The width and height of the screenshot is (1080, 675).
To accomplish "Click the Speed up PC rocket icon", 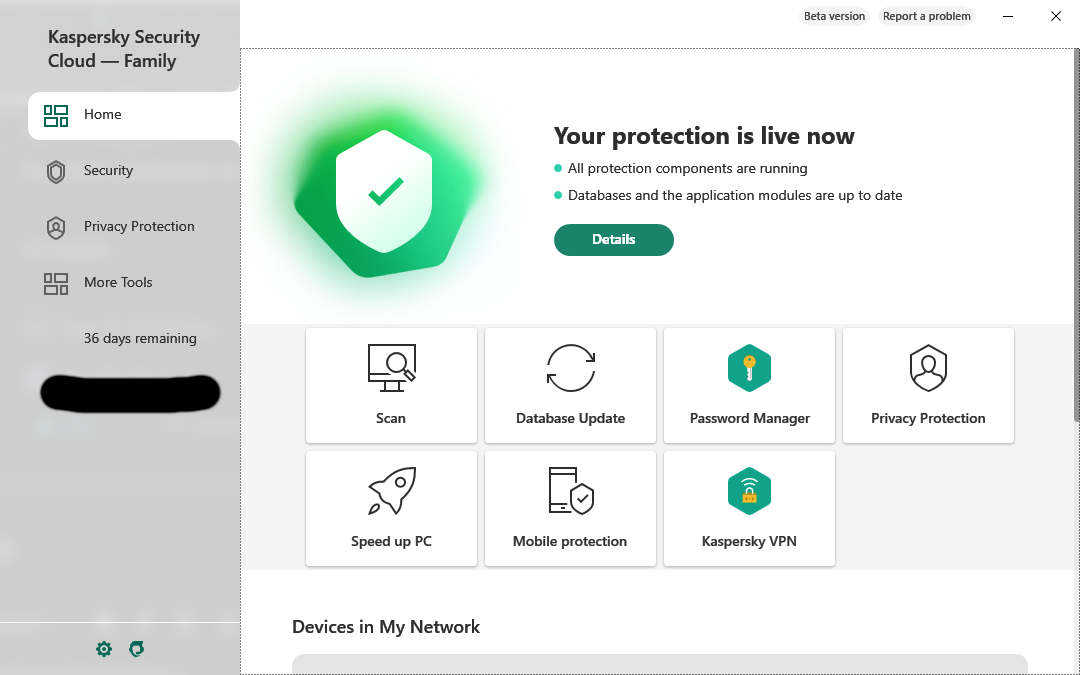I will (391, 491).
